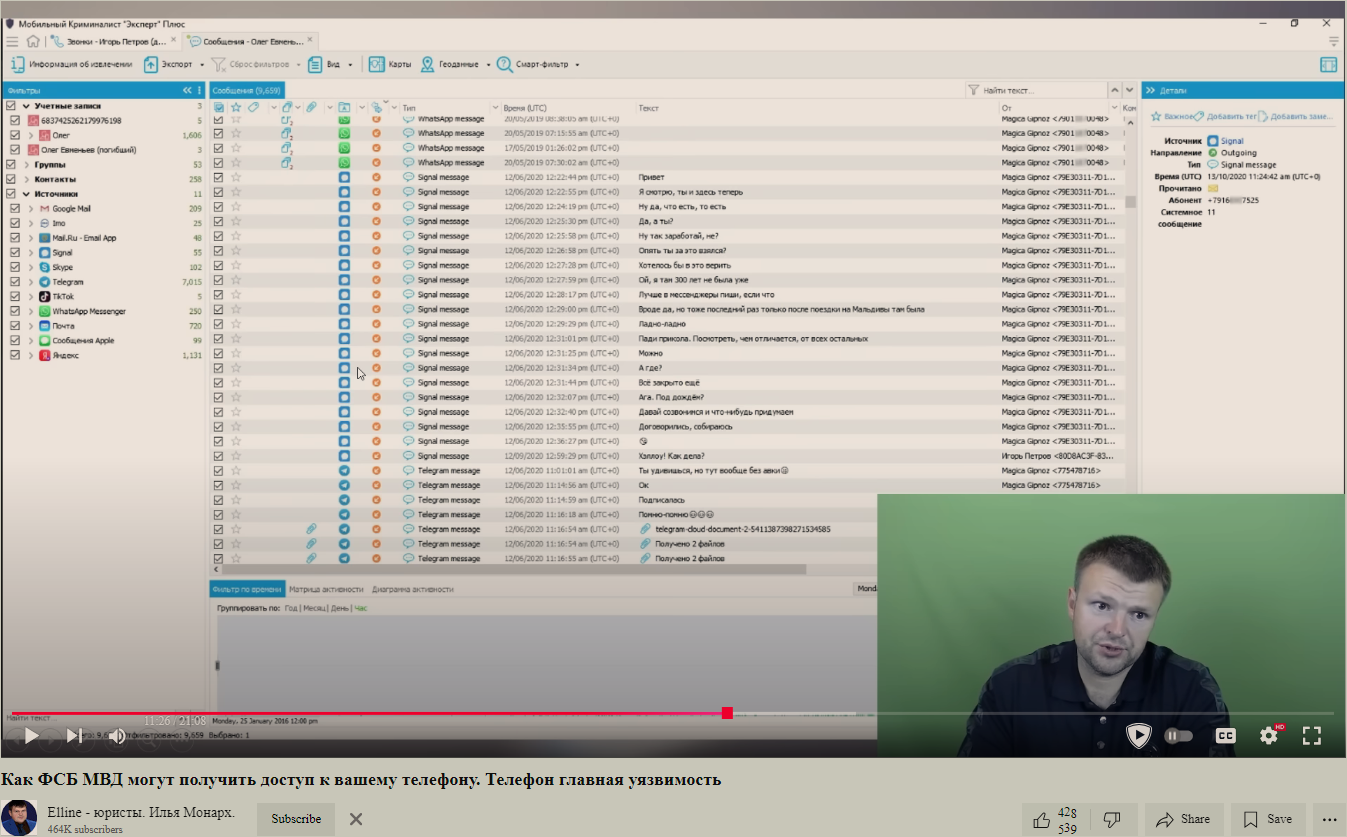Click the Яндекс source icon
Image resolution: width=1347 pixels, height=837 pixels.
pyautogui.click(x=45, y=355)
